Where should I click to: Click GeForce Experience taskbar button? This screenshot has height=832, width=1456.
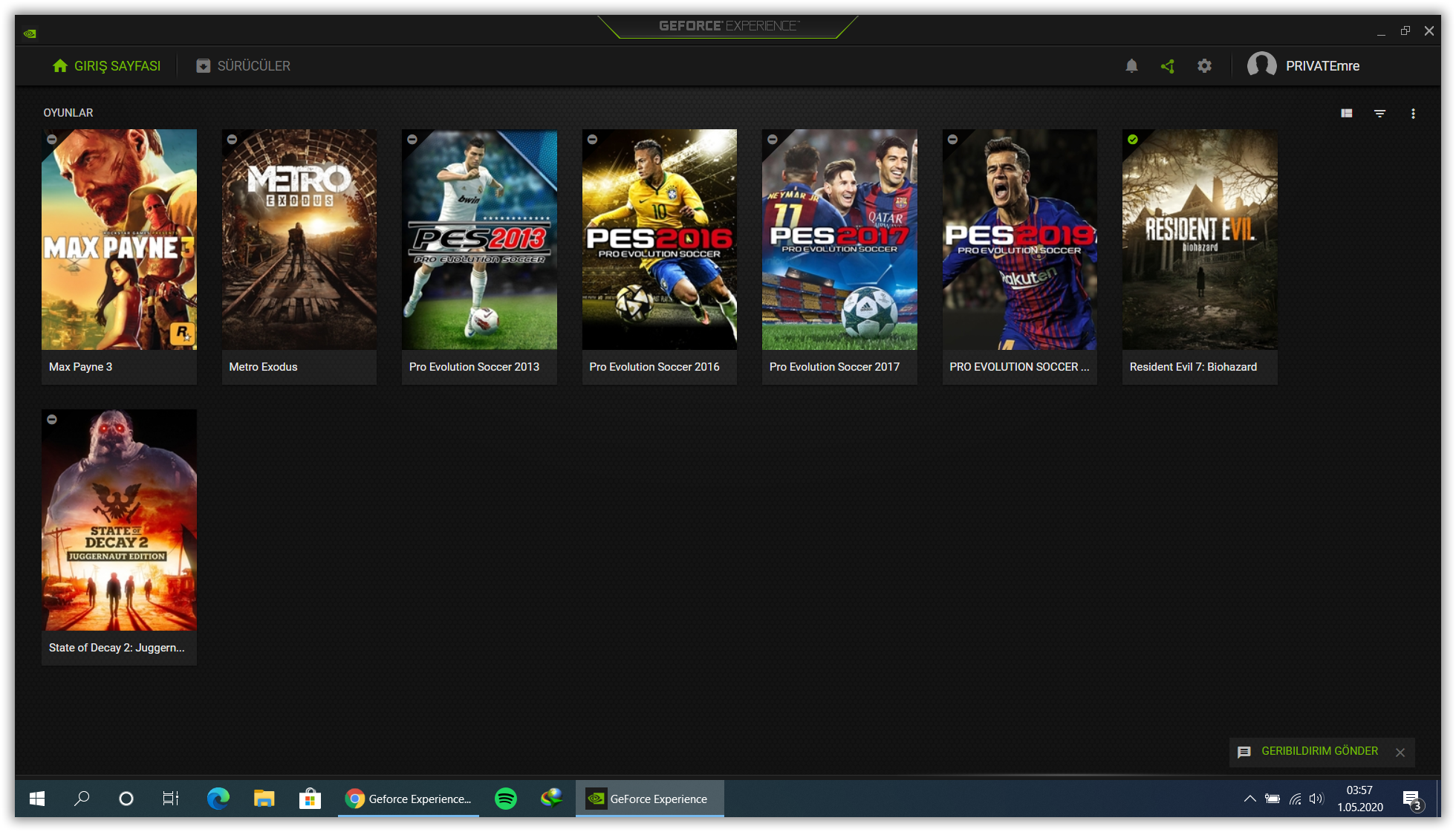click(x=650, y=799)
